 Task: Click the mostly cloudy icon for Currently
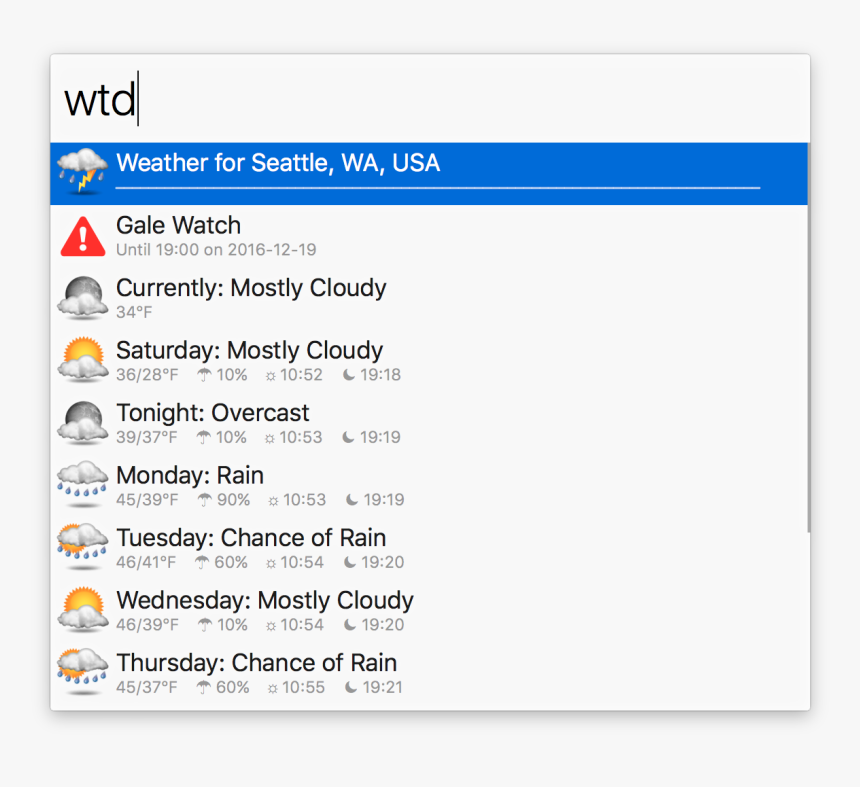pyautogui.click(x=82, y=297)
